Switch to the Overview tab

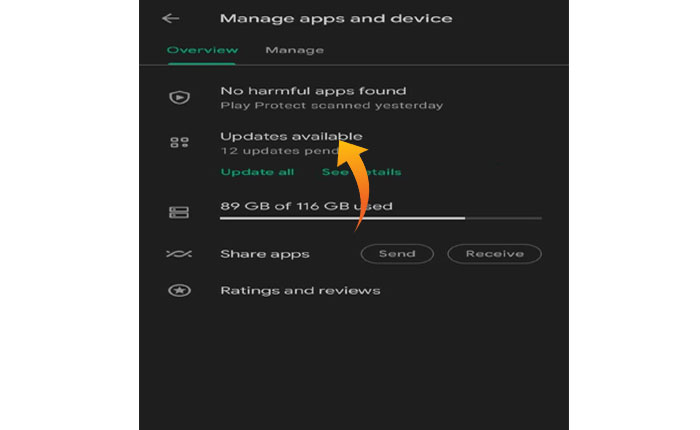coord(202,50)
